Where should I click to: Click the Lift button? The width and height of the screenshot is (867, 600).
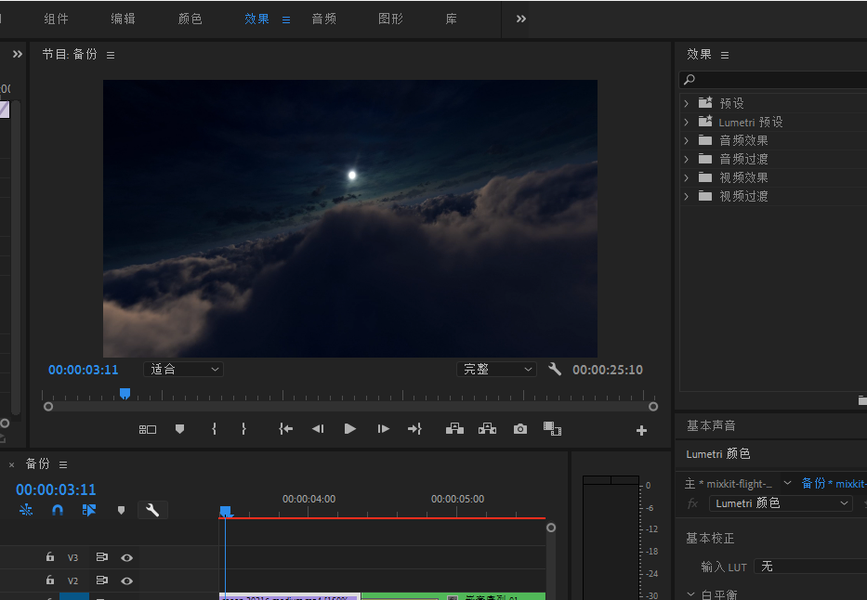coord(455,429)
